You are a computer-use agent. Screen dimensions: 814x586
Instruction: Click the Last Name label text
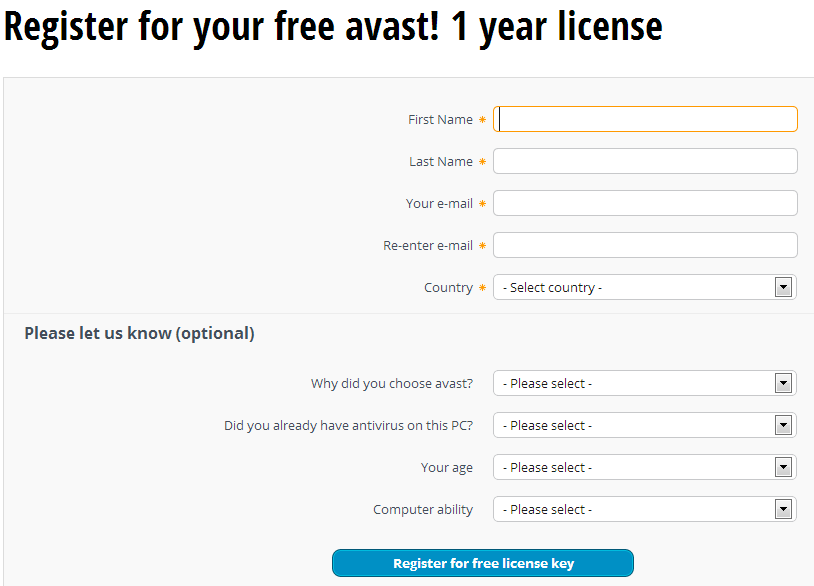point(440,162)
